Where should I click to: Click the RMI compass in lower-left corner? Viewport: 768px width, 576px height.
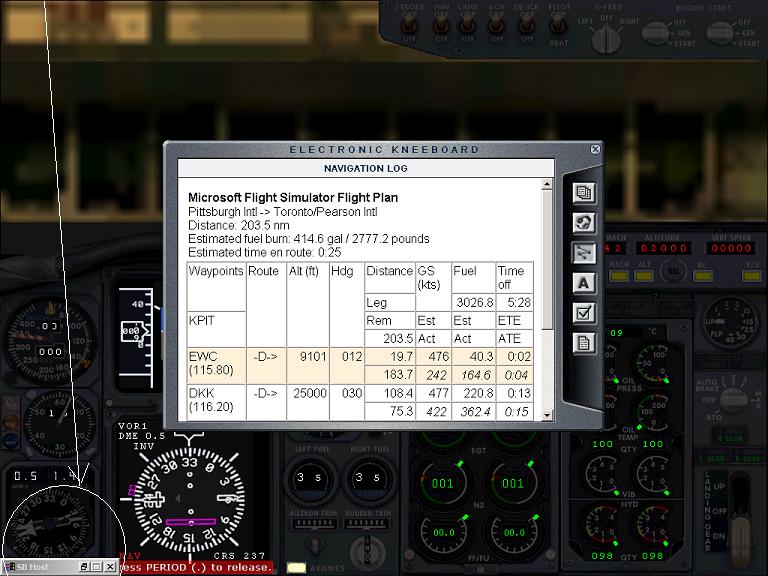50,524
